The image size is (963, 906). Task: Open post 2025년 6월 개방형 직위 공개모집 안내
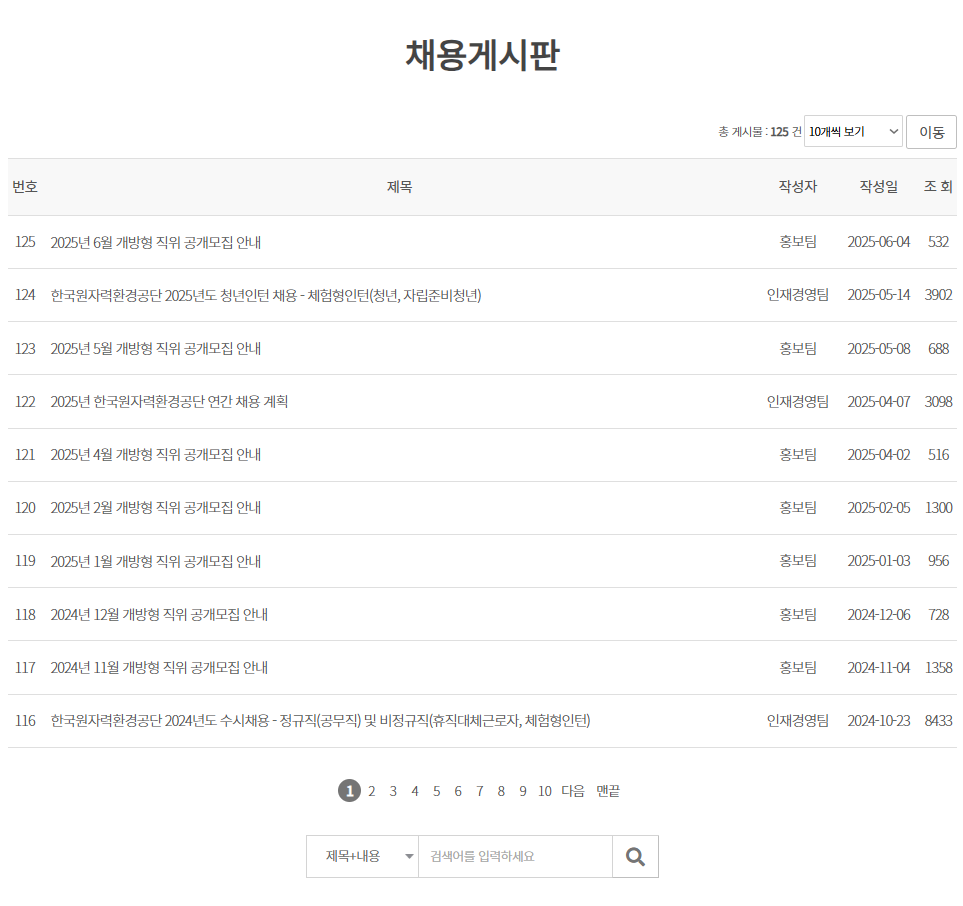click(x=155, y=242)
